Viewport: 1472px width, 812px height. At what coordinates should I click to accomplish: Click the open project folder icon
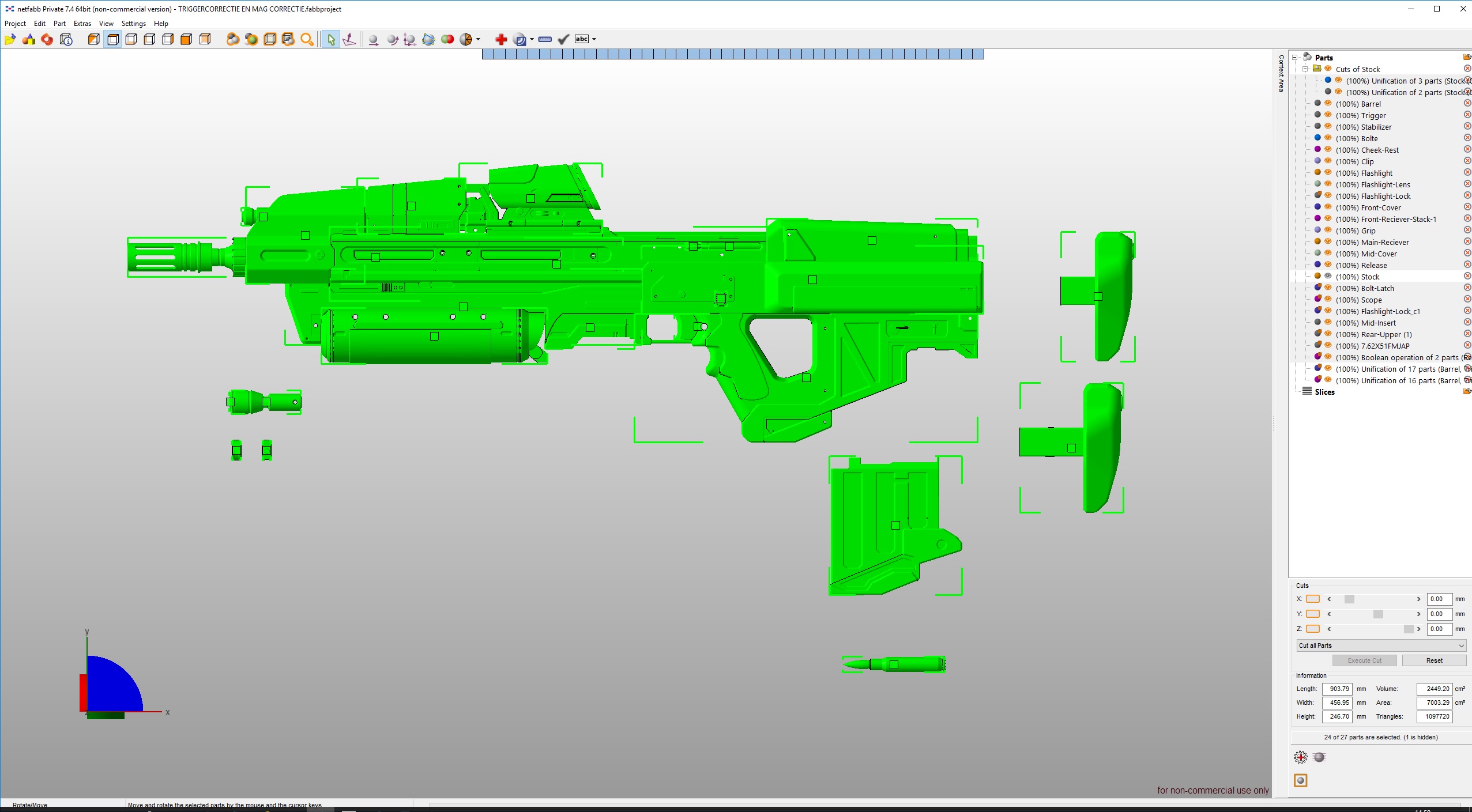point(10,39)
